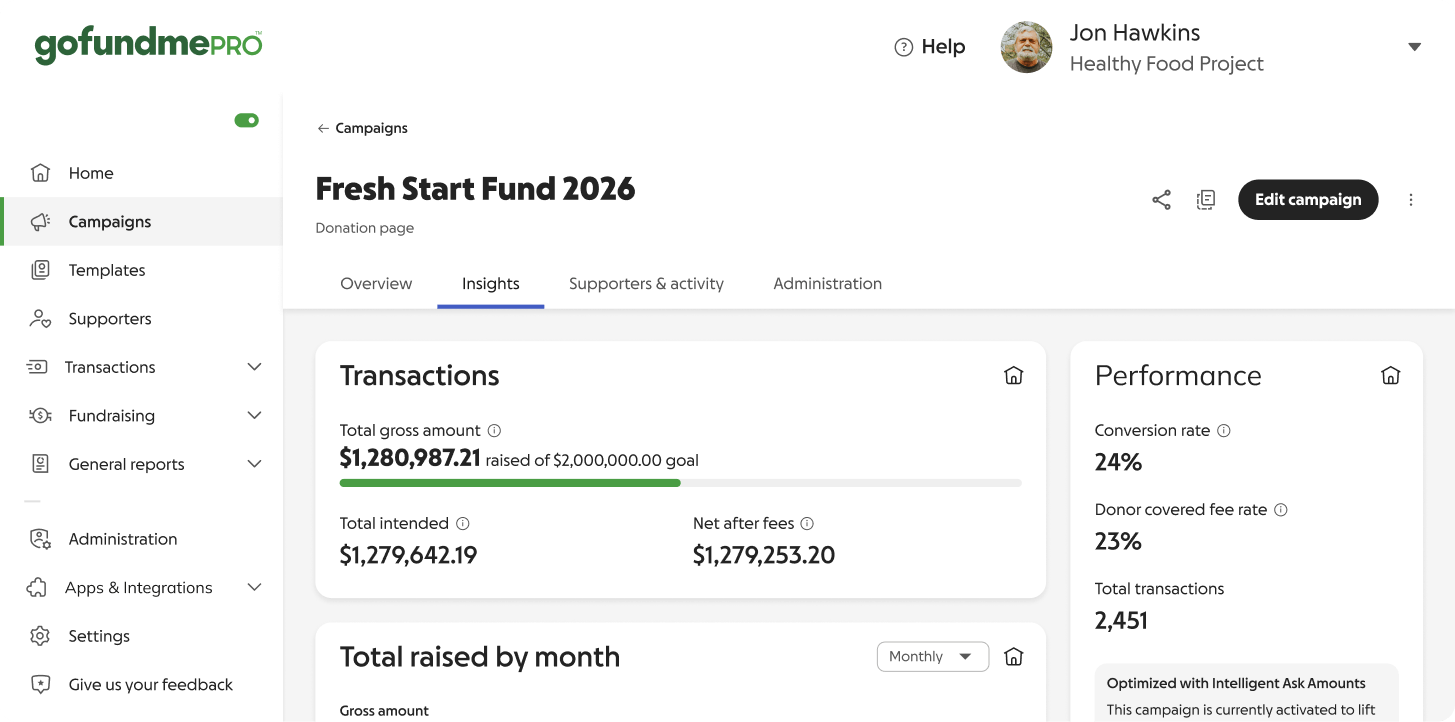Open the three-dot overflow menu beside Edit campaign

point(1411,199)
